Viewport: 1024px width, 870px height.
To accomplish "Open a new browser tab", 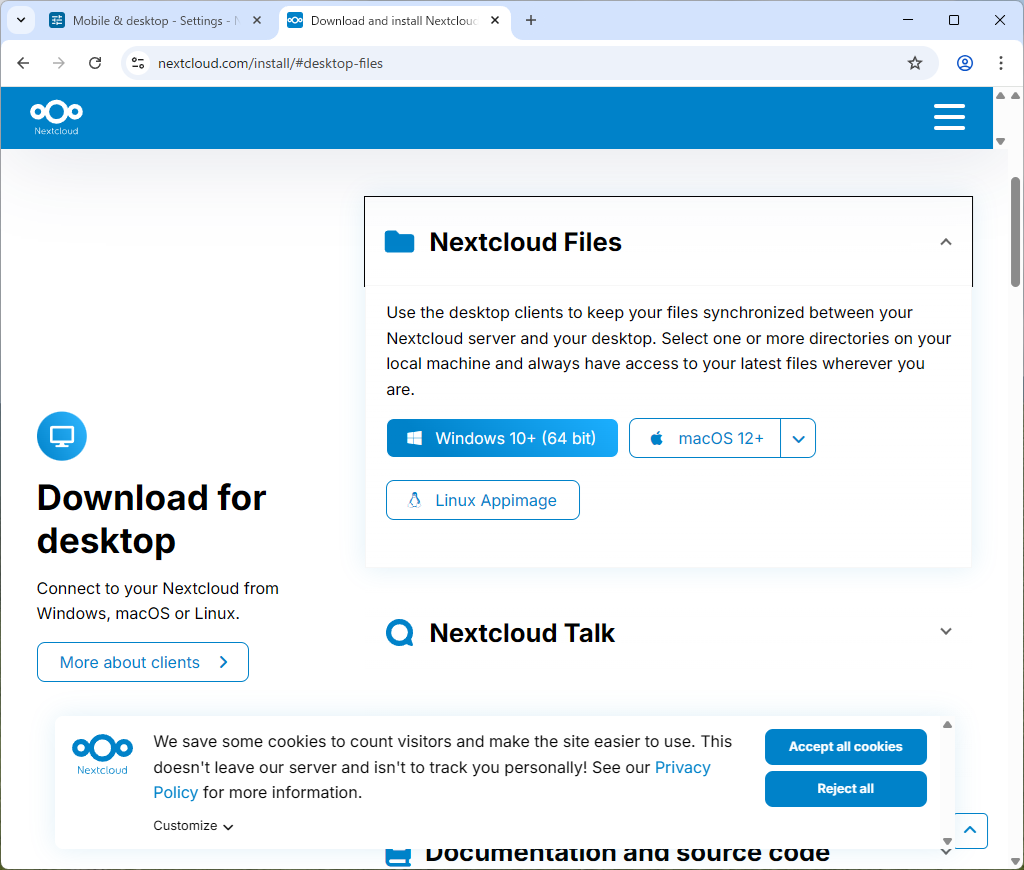I will coord(531,20).
